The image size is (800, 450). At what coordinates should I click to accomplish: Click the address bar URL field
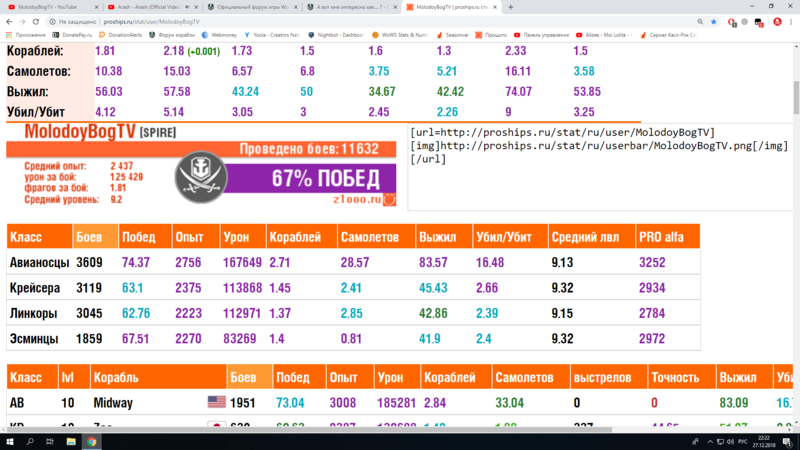[x=300, y=20]
